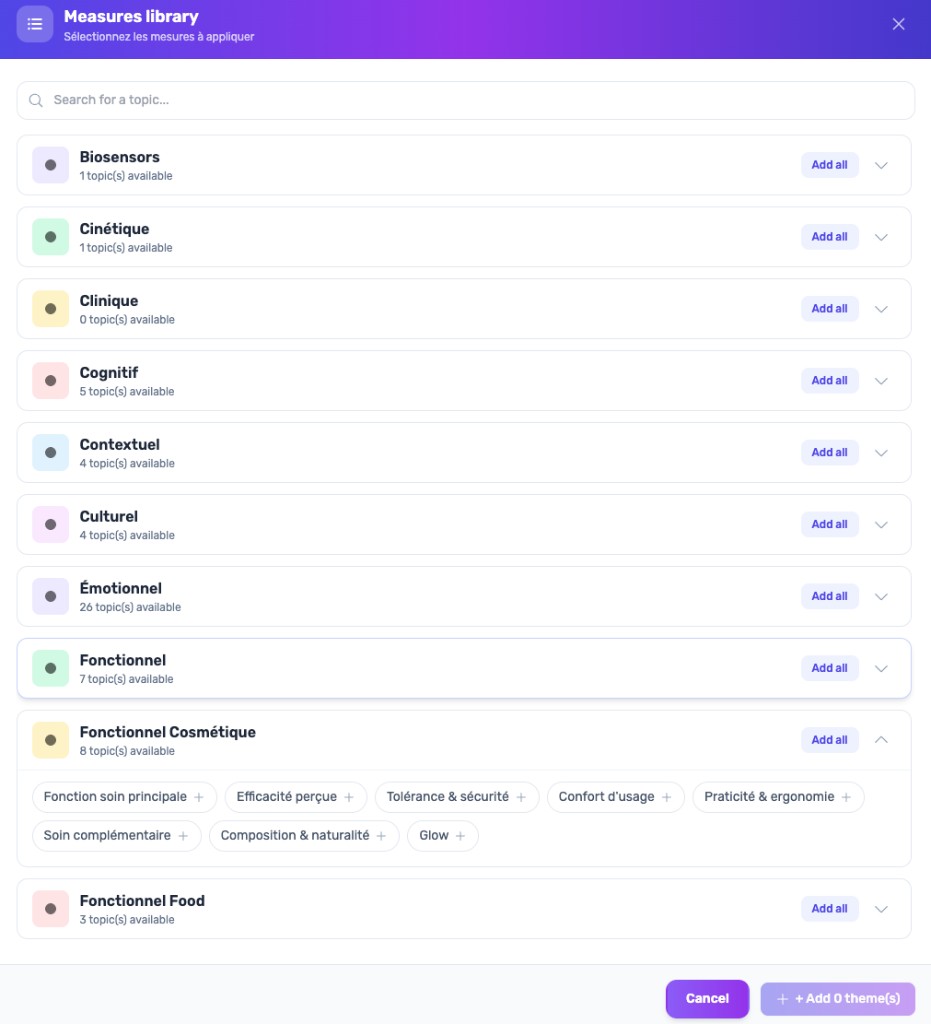Collapse the Fonctionnel Cosmétique section
The image size is (931, 1024).
click(881, 739)
